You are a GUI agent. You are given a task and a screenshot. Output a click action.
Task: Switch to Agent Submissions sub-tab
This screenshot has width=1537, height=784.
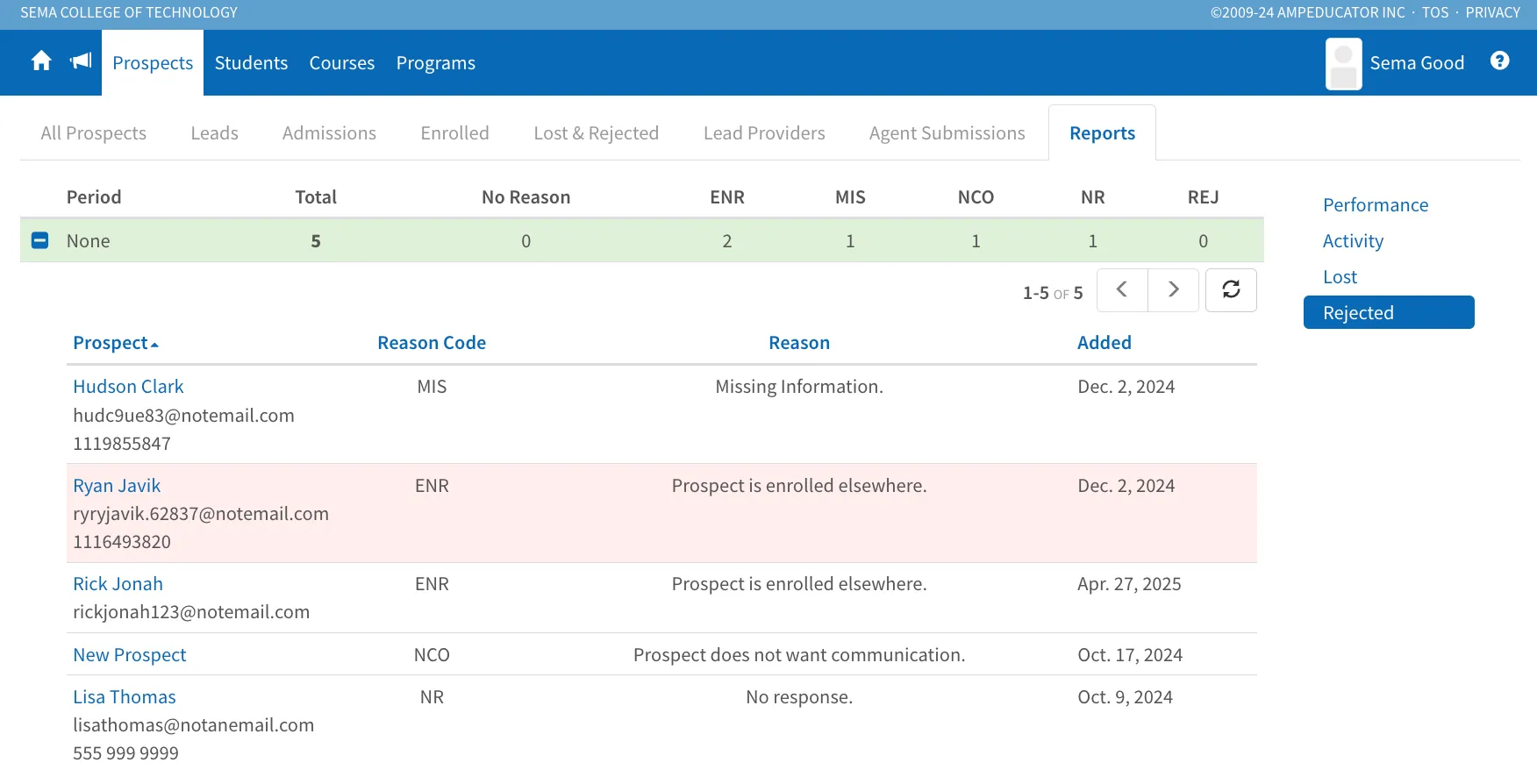coord(947,133)
